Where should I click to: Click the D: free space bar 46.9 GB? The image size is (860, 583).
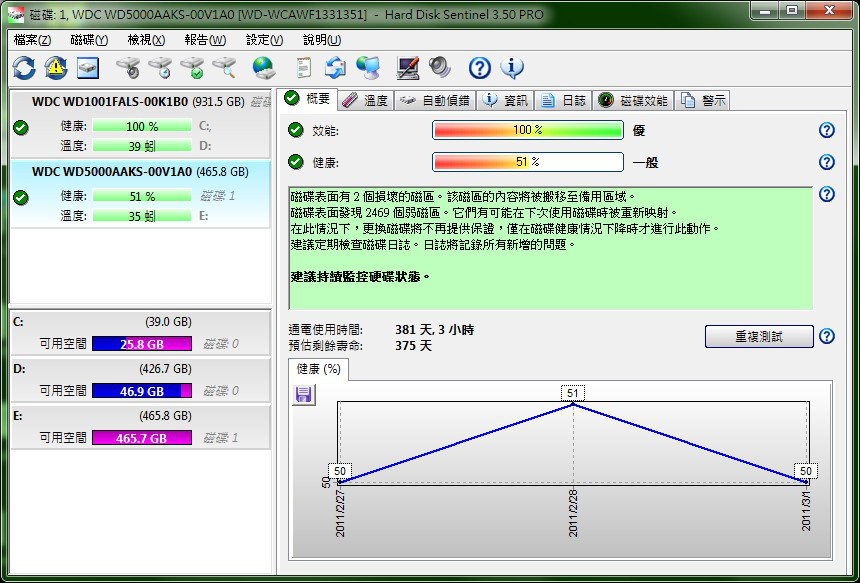(x=142, y=391)
